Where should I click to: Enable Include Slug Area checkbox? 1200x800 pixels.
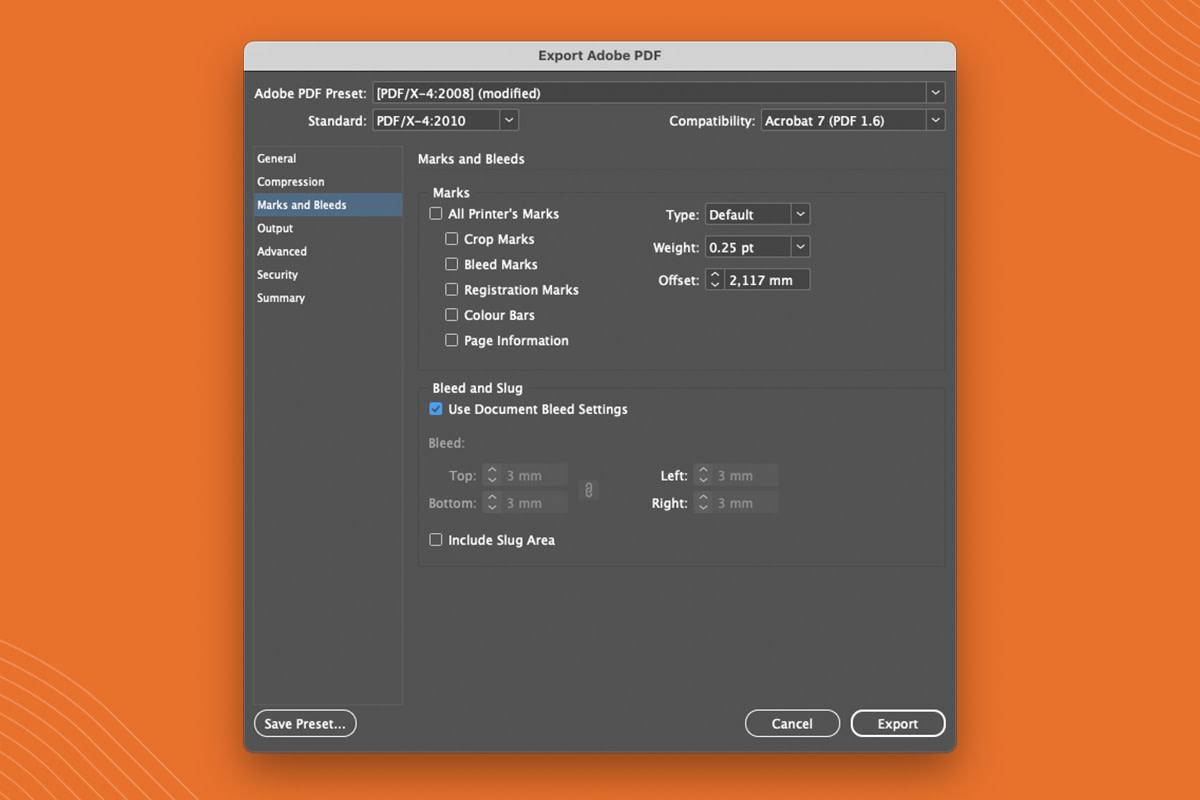click(435, 540)
